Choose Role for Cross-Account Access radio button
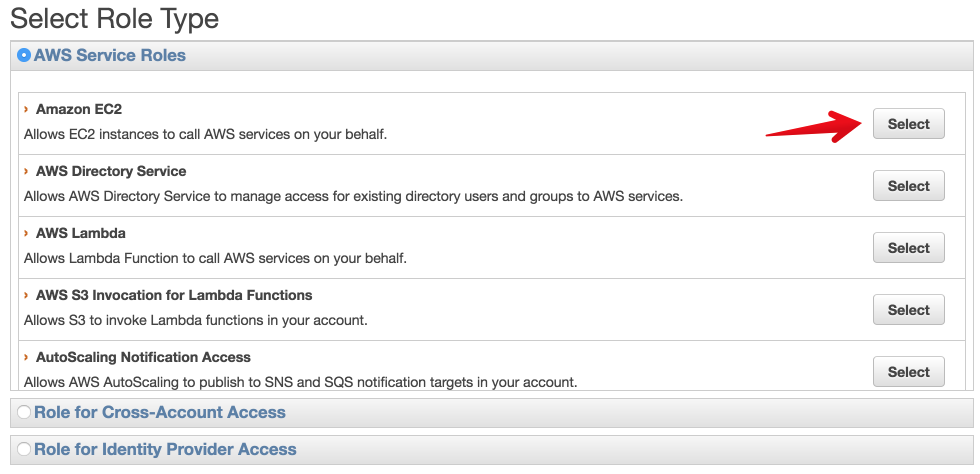 24,412
